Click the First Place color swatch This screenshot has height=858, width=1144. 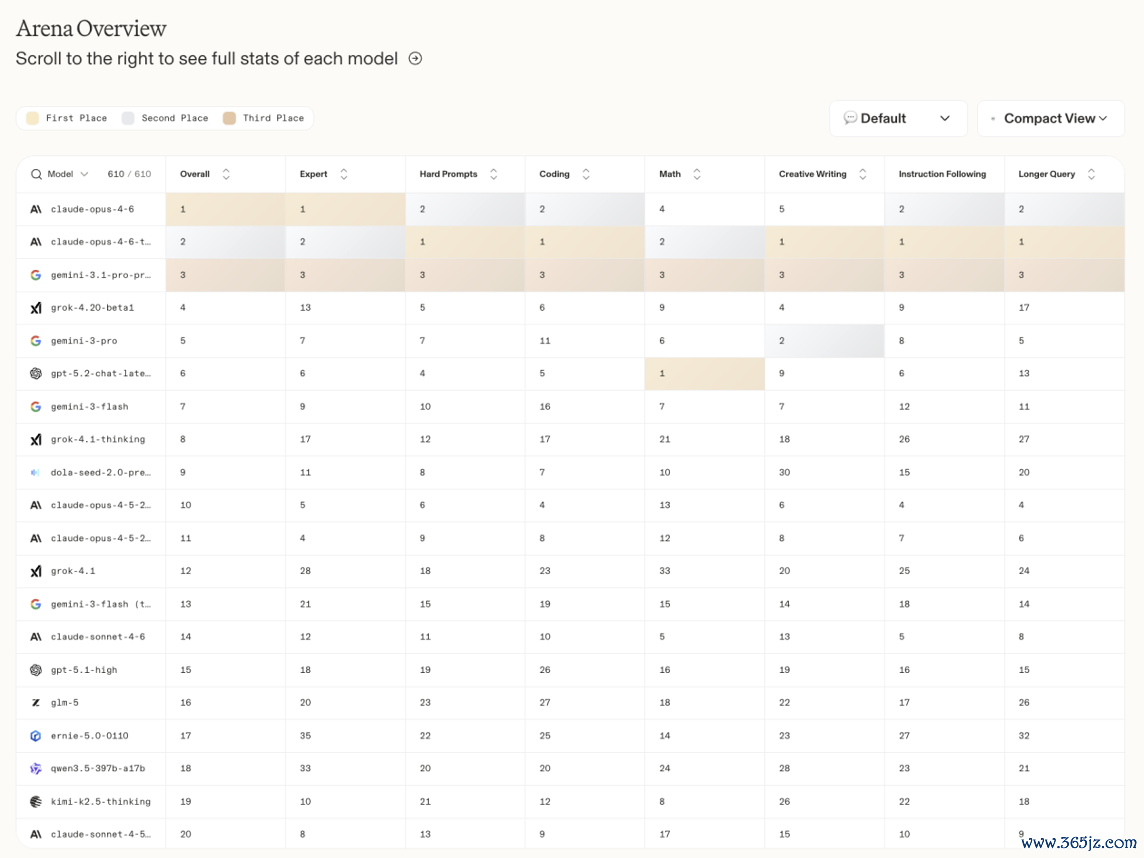tap(33, 118)
